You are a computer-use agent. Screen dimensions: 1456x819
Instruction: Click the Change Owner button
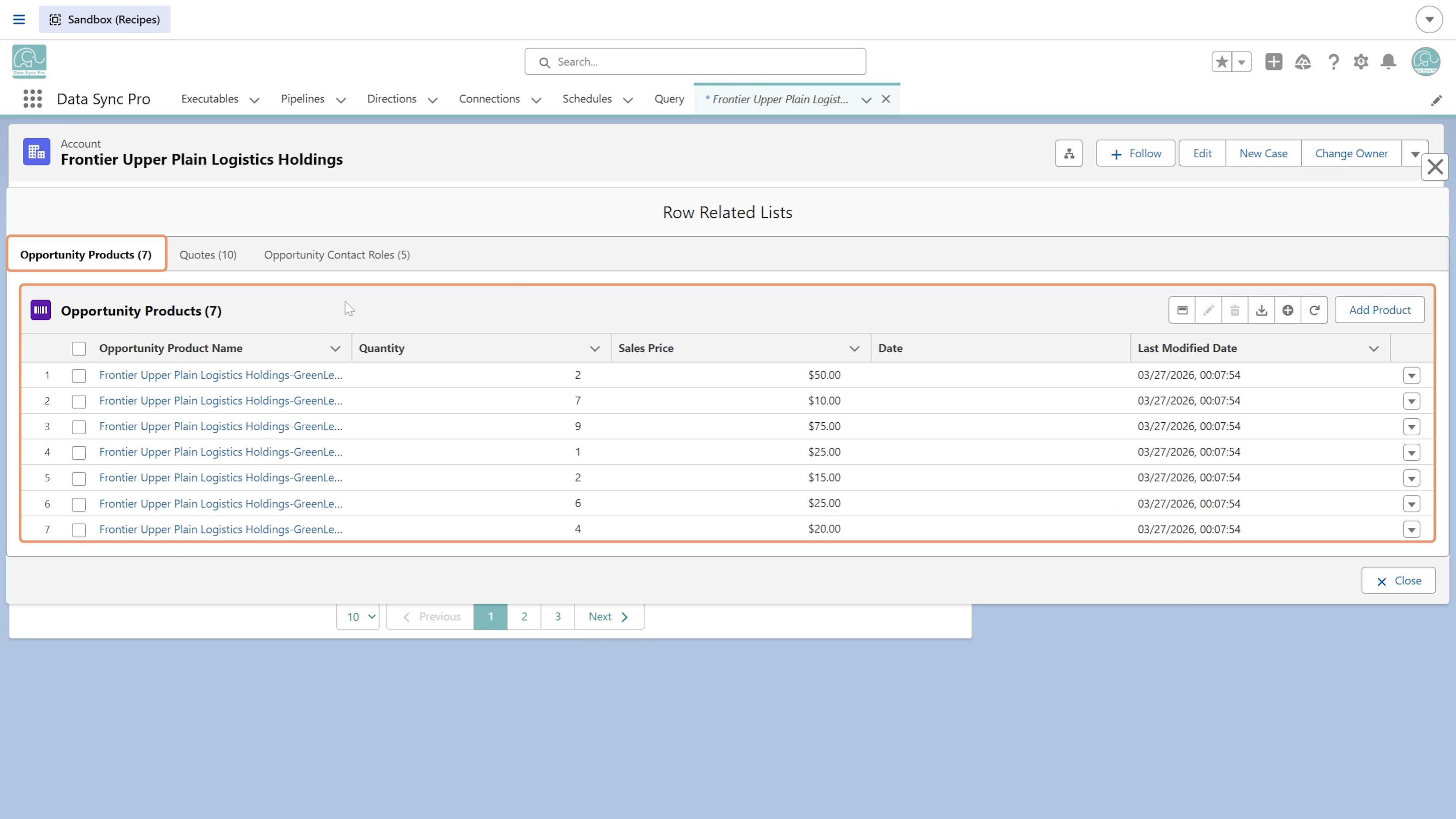point(1351,154)
